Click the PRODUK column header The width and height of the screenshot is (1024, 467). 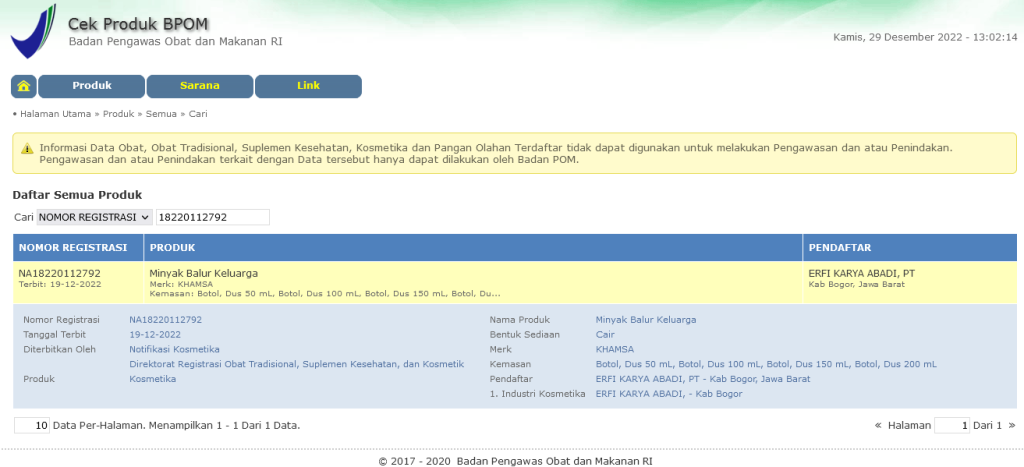pos(473,248)
